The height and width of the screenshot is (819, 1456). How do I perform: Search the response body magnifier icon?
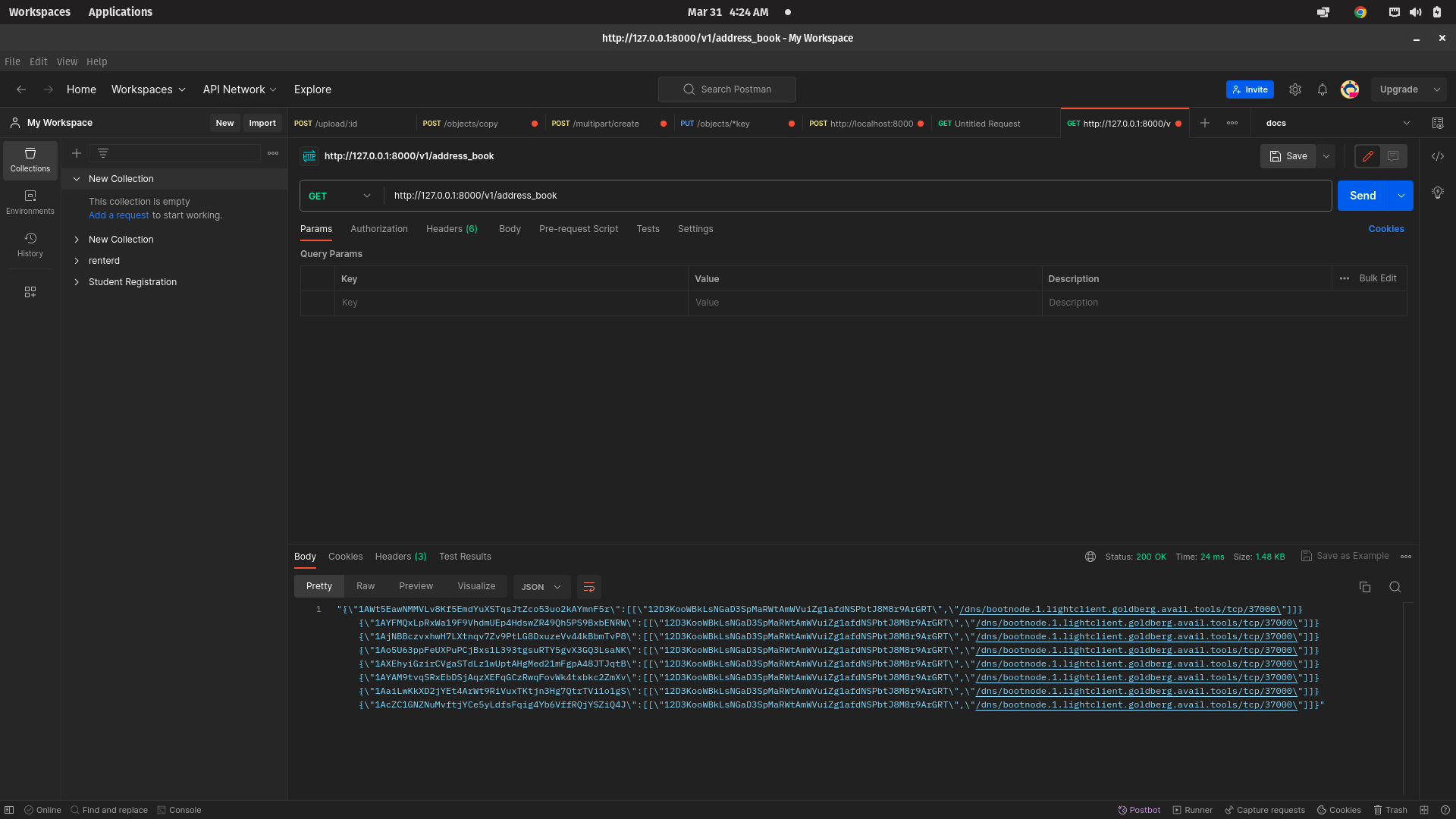coord(1395,587)
